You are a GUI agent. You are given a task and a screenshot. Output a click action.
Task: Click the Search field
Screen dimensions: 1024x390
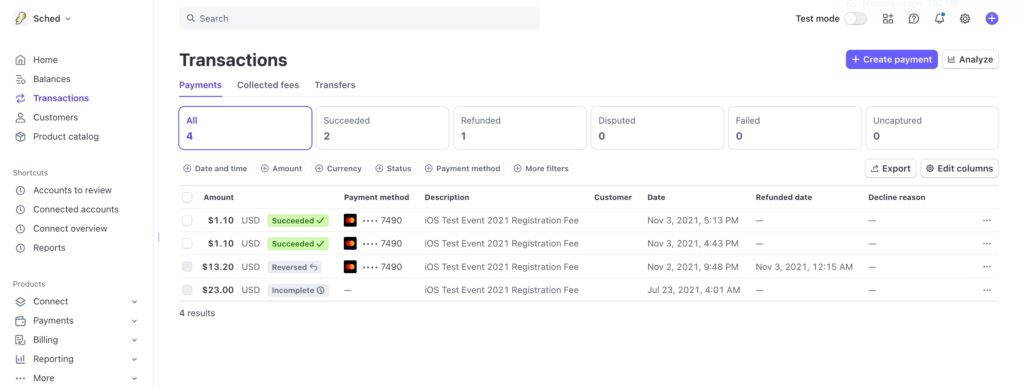point(359,18)
